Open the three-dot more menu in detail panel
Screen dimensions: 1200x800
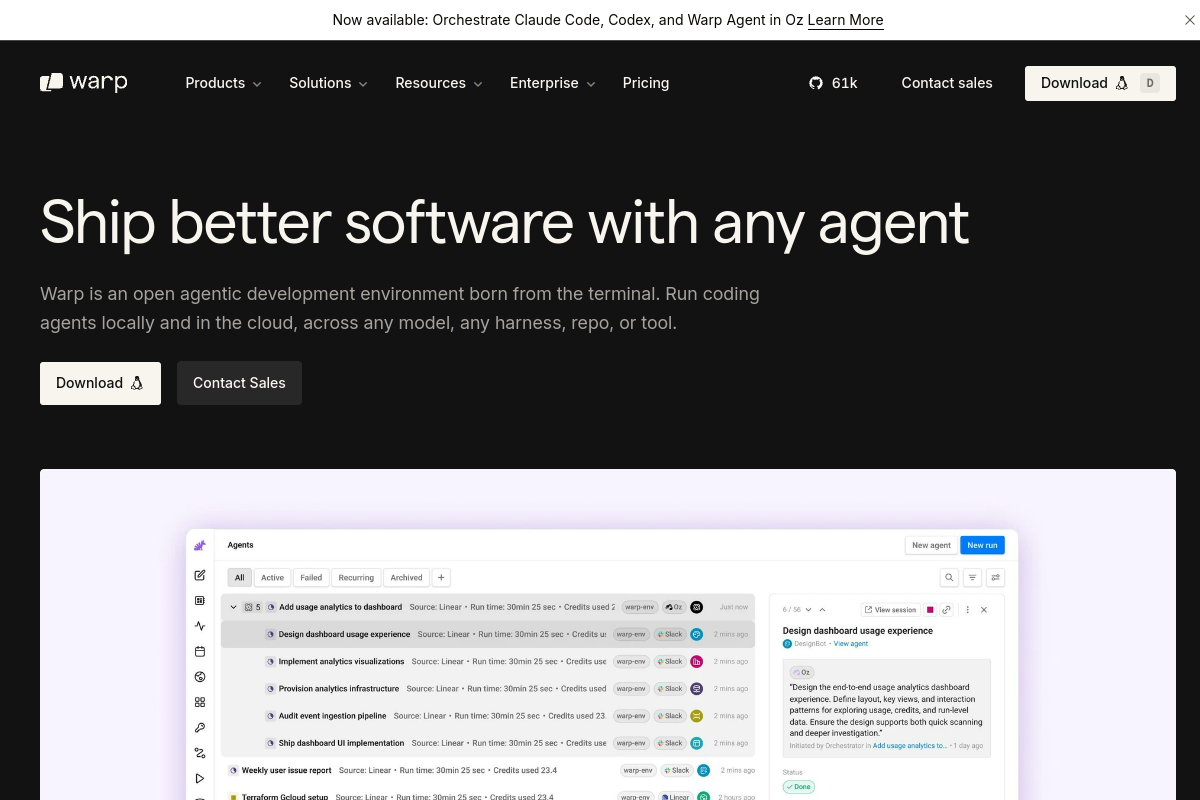pyautogui.click(x=967, y=609)
